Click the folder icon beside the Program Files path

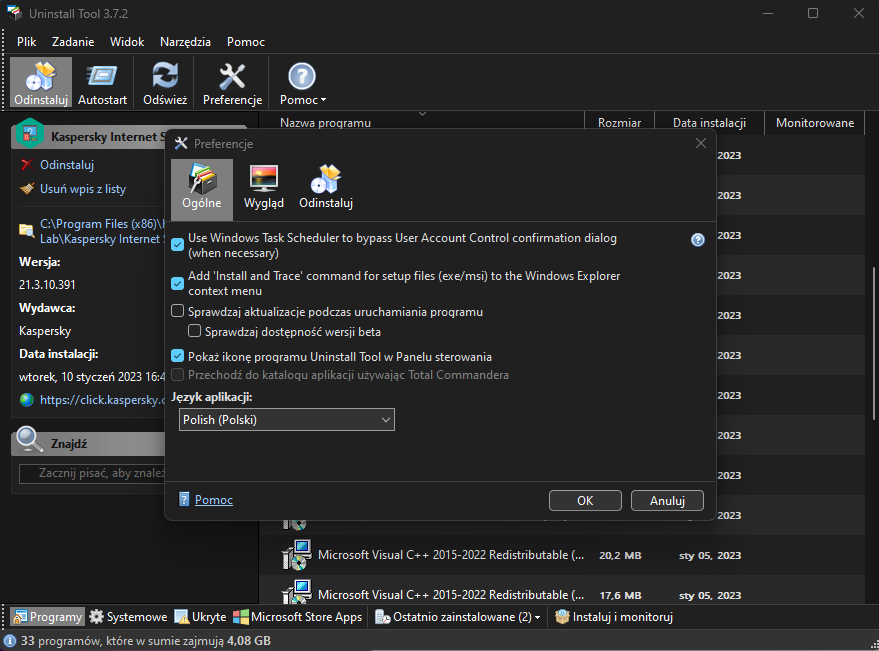point(26,230)
